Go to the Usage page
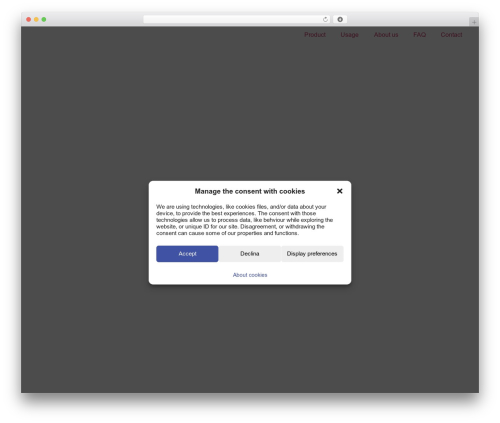Viewport: 500px width, 423px height. [349, 35]
